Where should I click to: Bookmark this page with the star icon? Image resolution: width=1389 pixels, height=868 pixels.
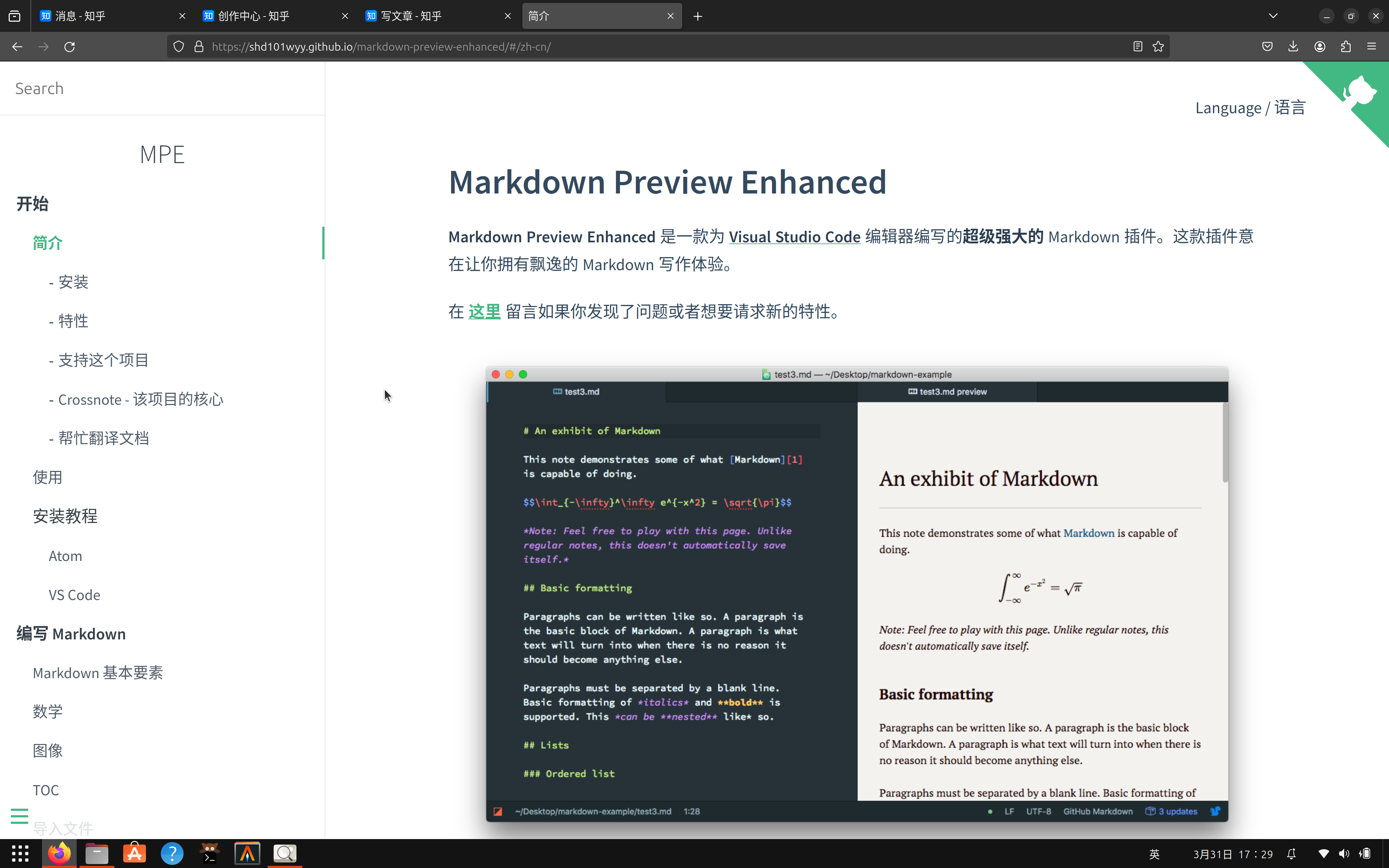(1159, 47)
